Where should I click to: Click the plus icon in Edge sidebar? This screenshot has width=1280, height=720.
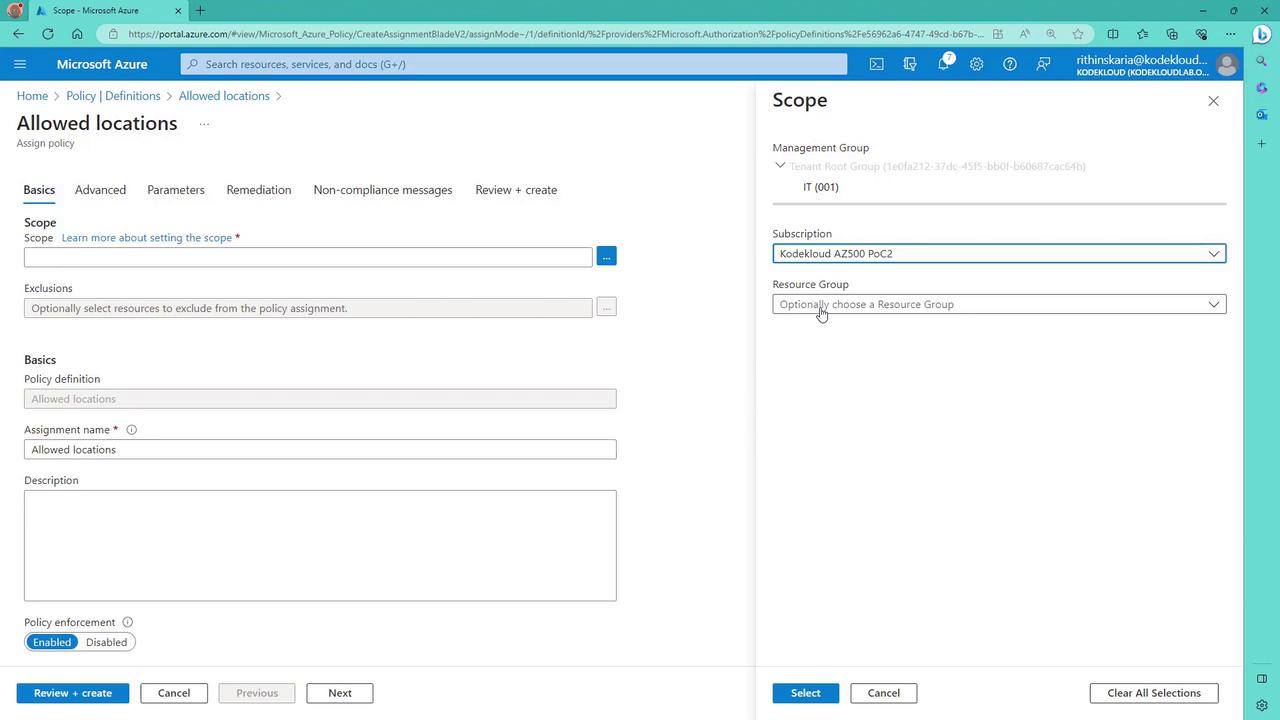1262,144
